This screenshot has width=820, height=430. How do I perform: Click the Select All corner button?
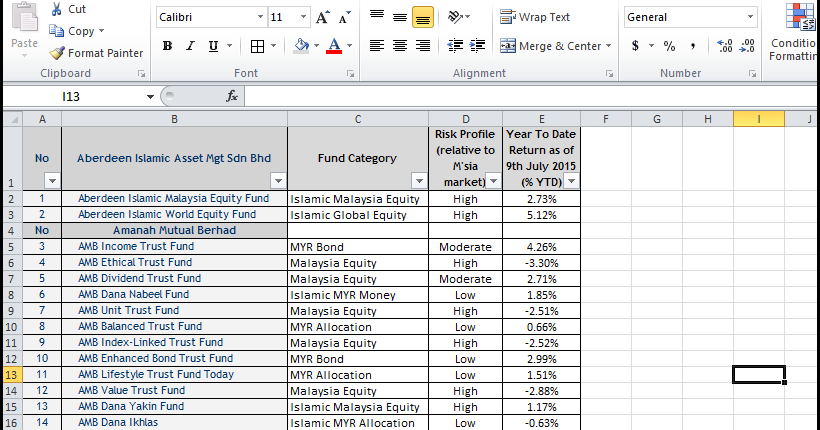point(13,120)
